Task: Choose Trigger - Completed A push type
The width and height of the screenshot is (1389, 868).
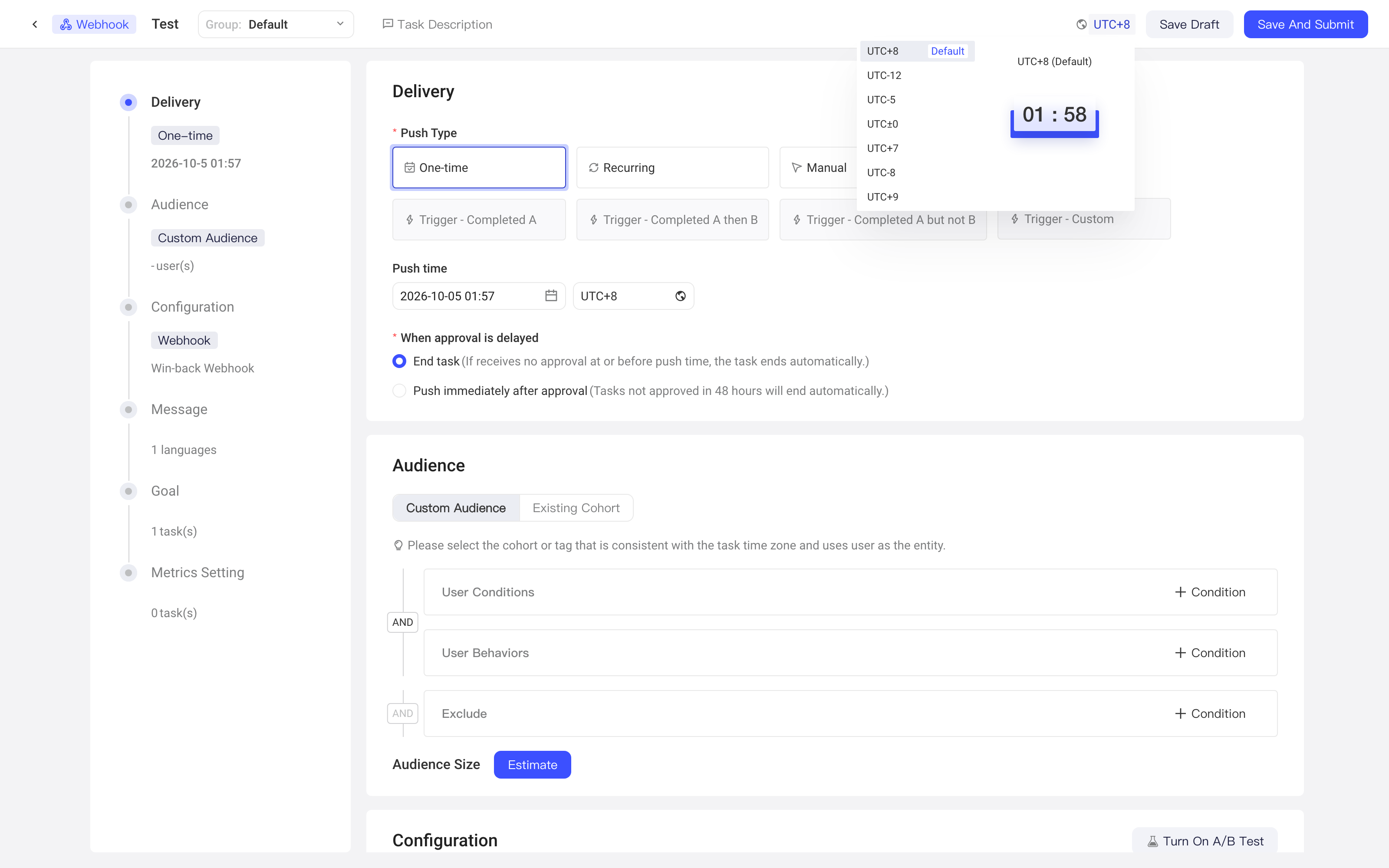Action: click(x=479, y=220)
